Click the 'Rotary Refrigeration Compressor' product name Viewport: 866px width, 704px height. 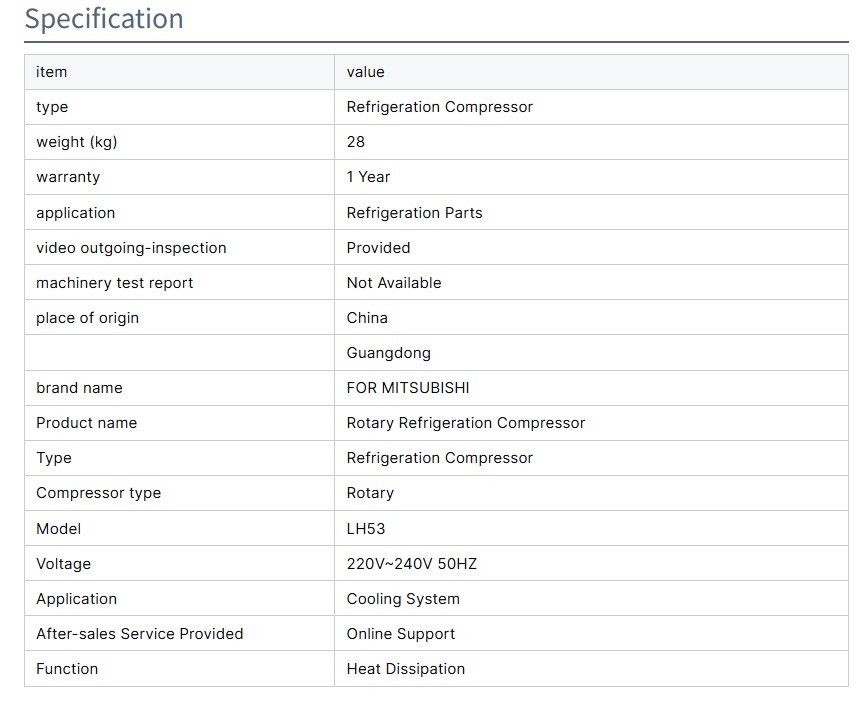click(465, 423)
